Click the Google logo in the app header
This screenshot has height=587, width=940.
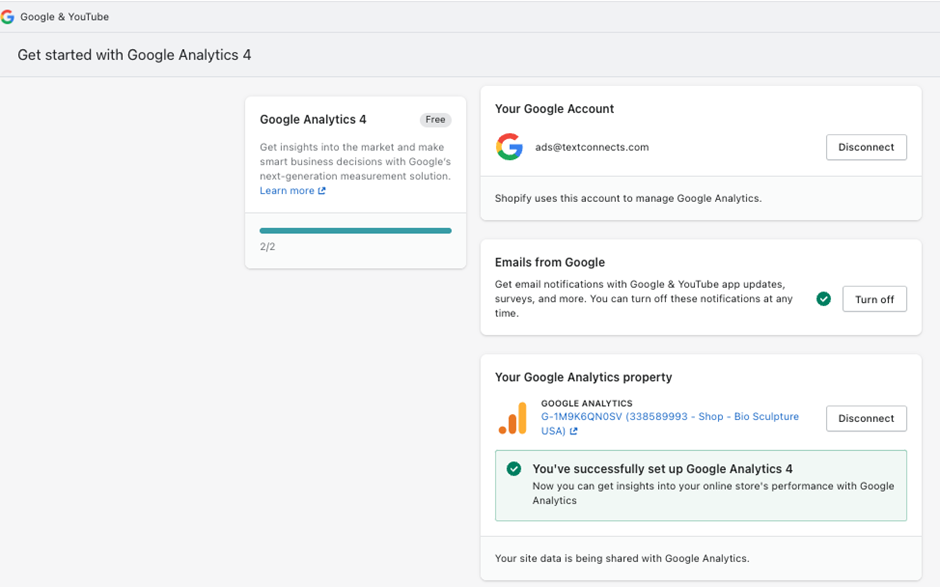pos(8,17)
